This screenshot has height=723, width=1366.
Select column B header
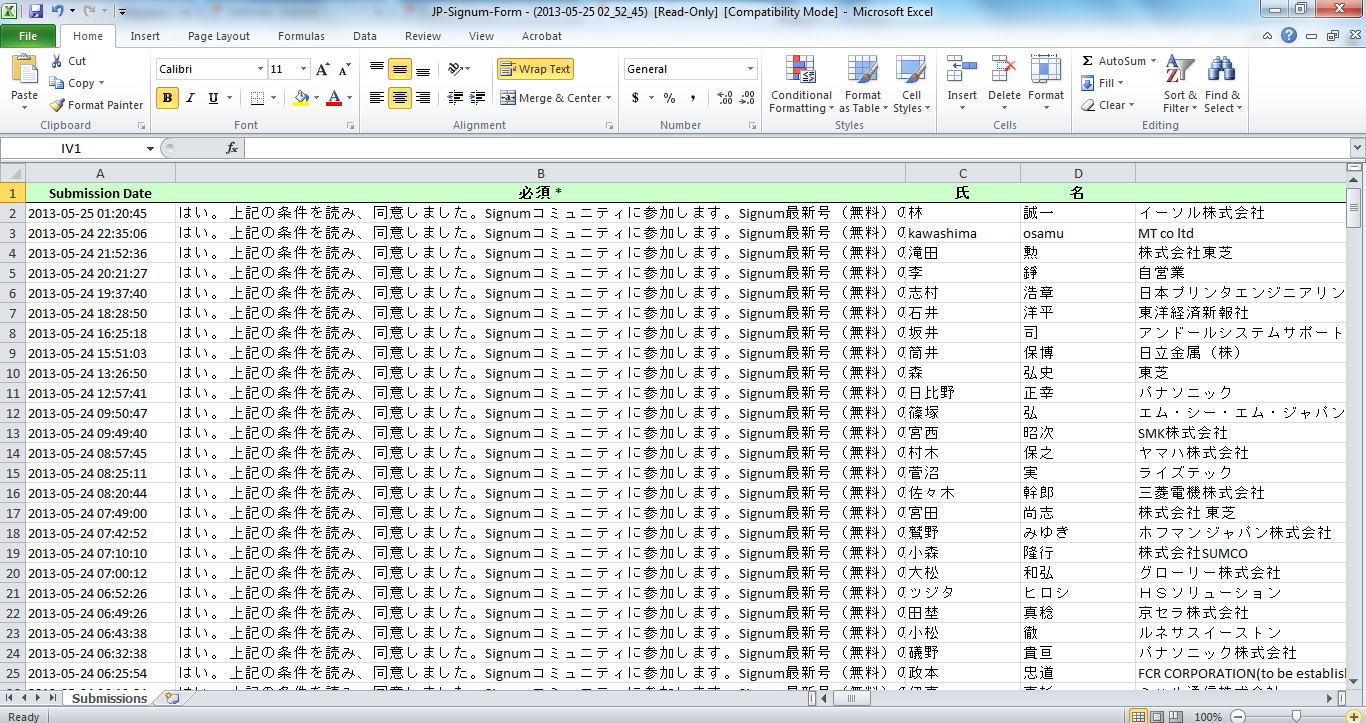click(541, 174)
